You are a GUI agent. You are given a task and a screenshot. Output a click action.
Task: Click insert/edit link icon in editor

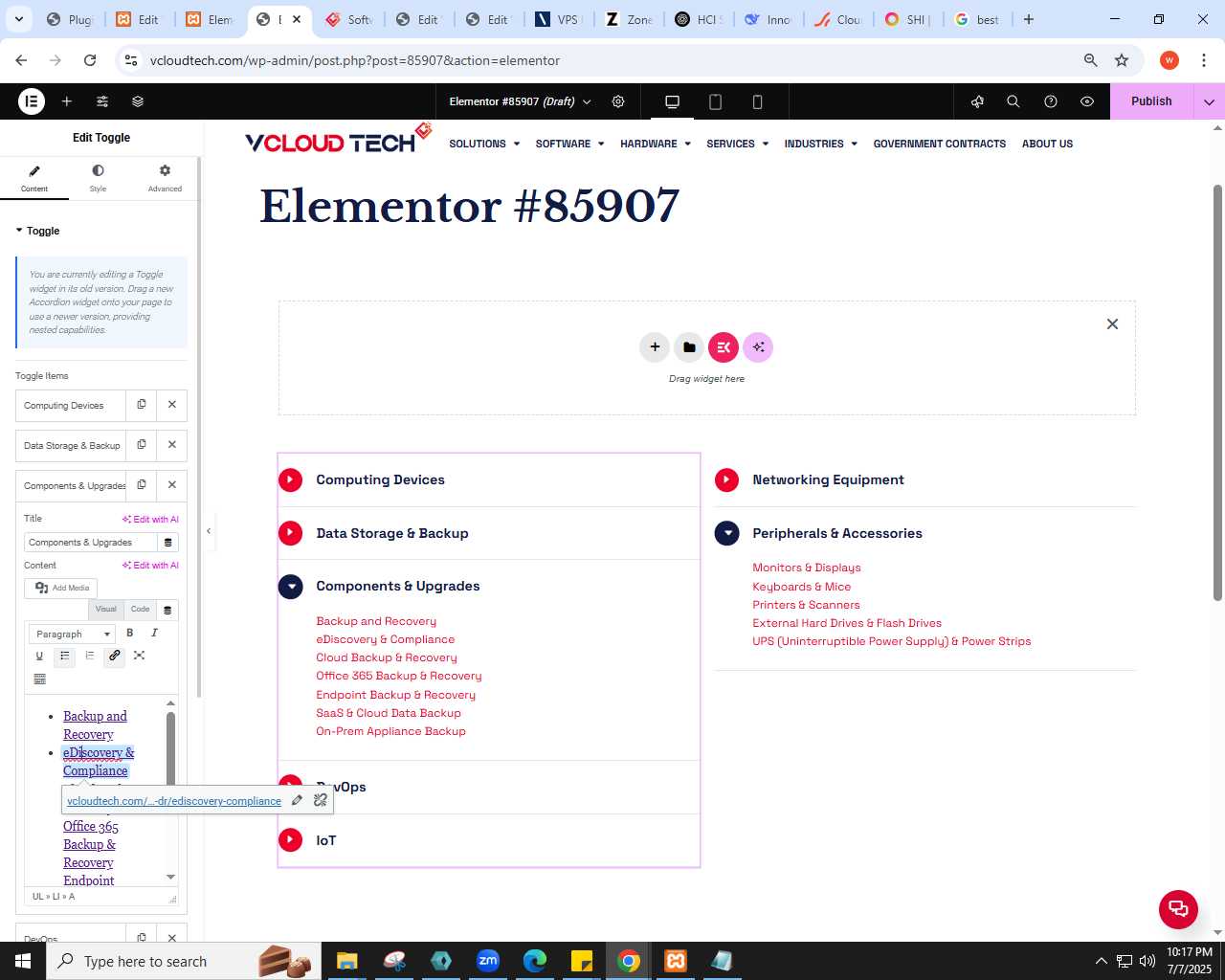coord(114,656)
